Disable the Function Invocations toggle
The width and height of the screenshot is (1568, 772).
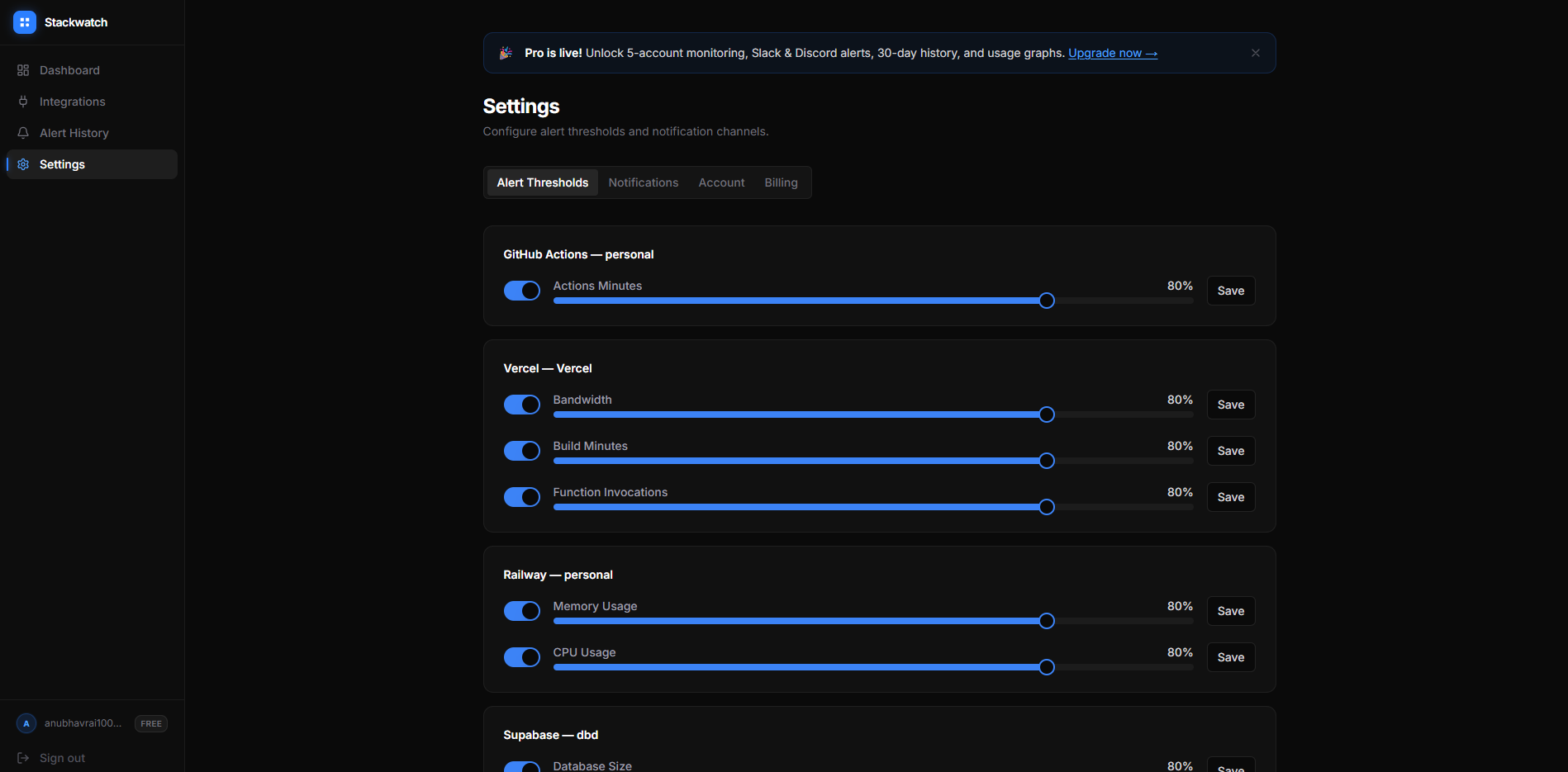(x=521, y=496)
